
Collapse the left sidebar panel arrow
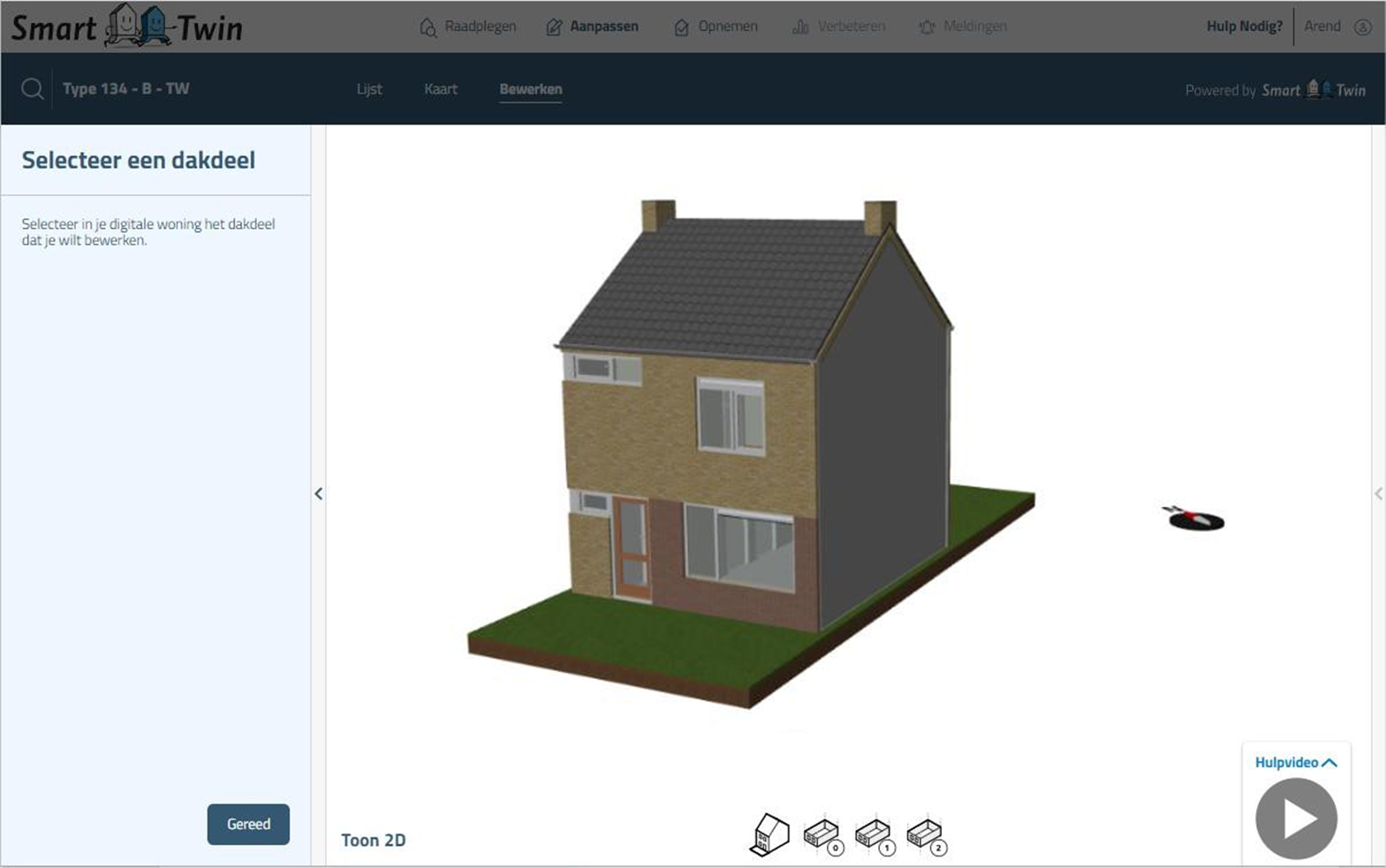click(319, 494)
